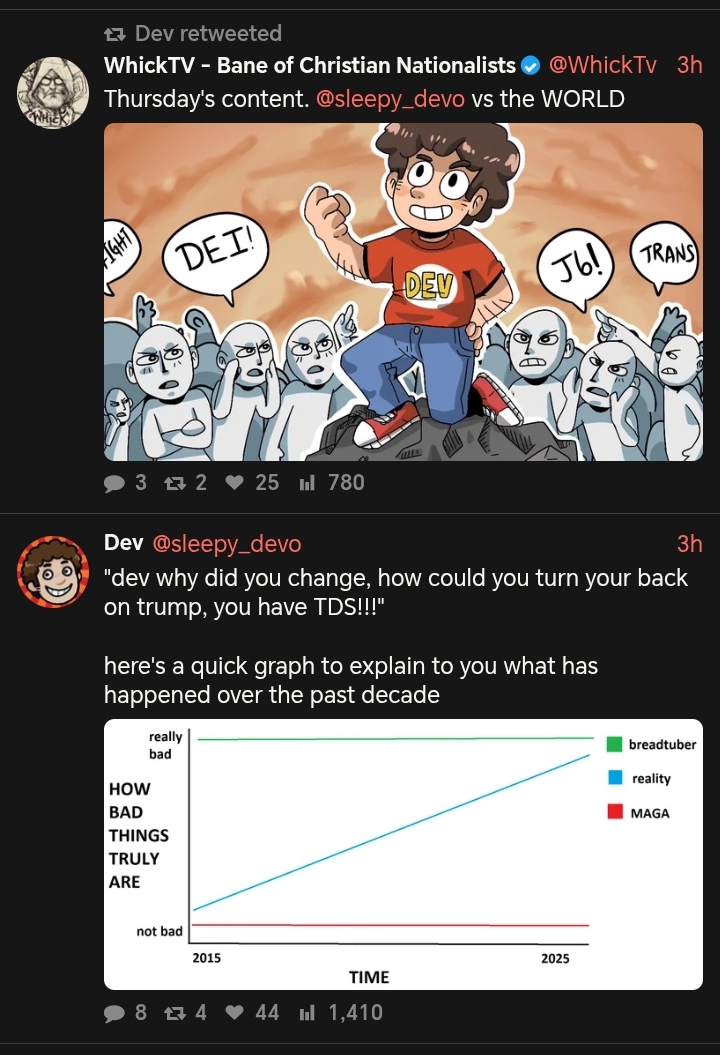Open the How Bad Things Are graph image

click(x=403, y=854)
